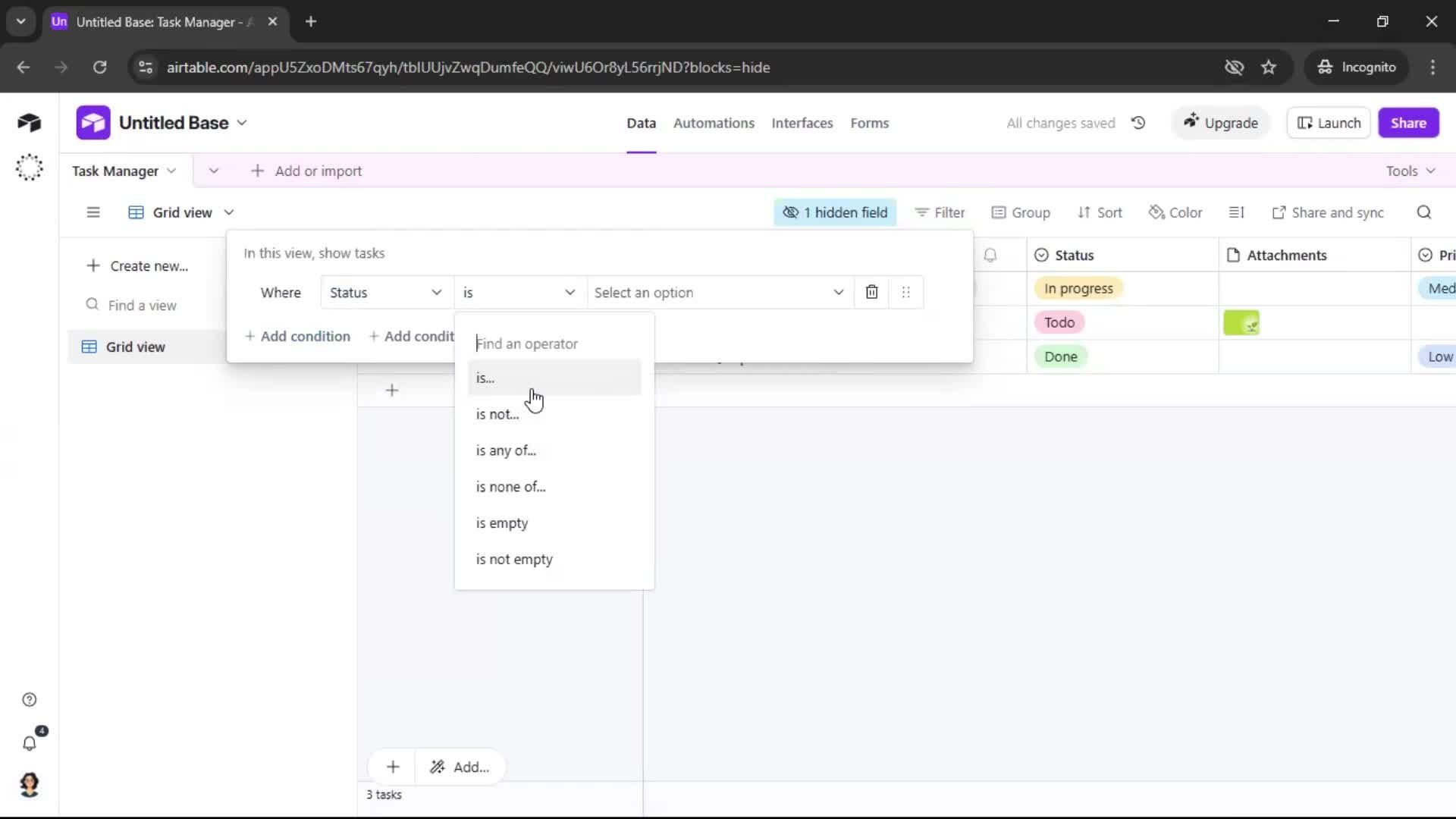Screen dimensions: 1456x819
Task: Select the 'is empty' operator
Action: pyautogui.click(x=554, y=523)
